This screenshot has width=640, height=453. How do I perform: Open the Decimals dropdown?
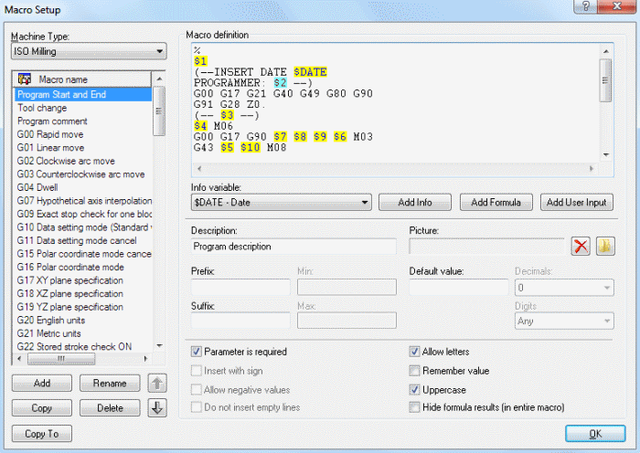(564, 288)
